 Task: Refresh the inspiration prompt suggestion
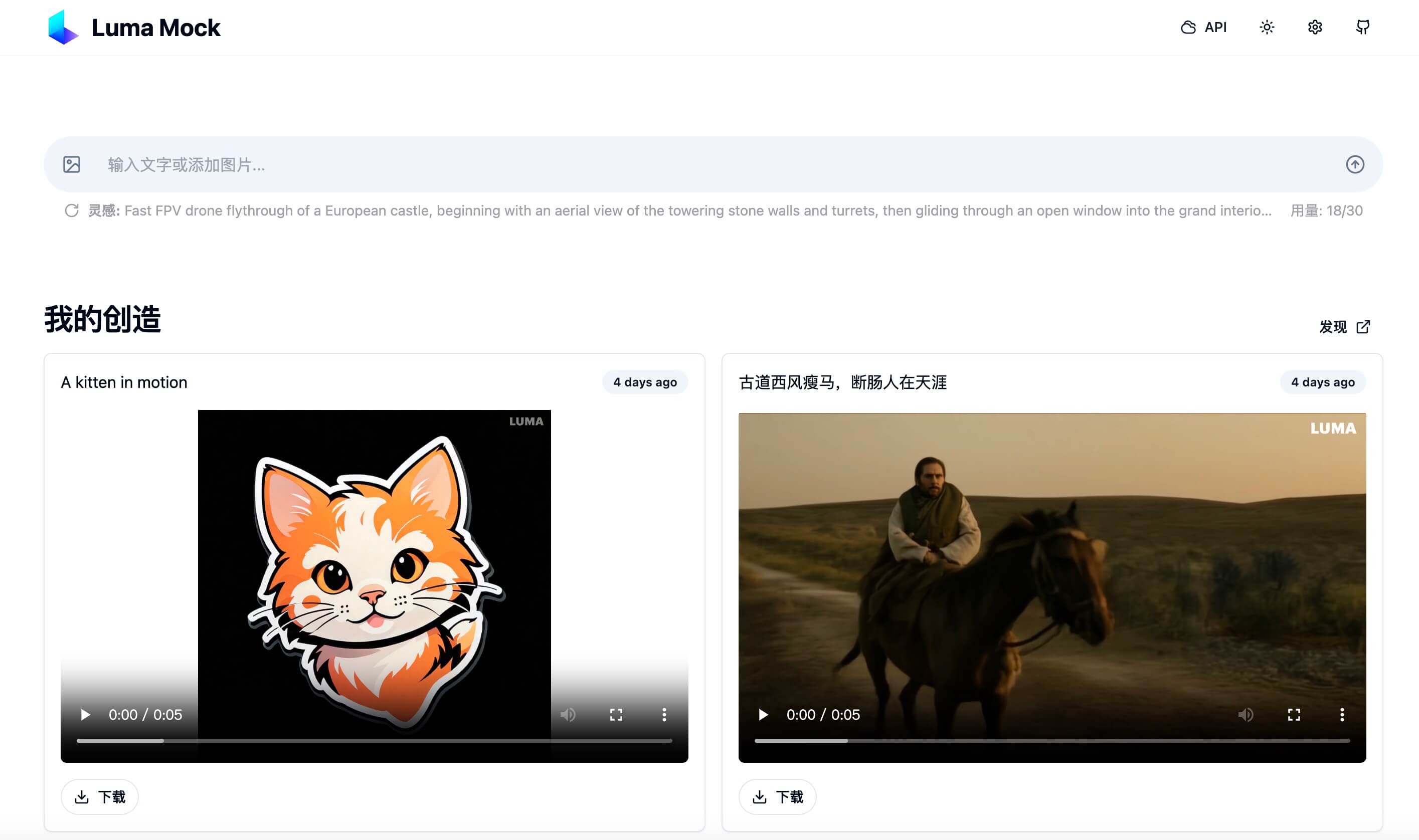[71, 211]
